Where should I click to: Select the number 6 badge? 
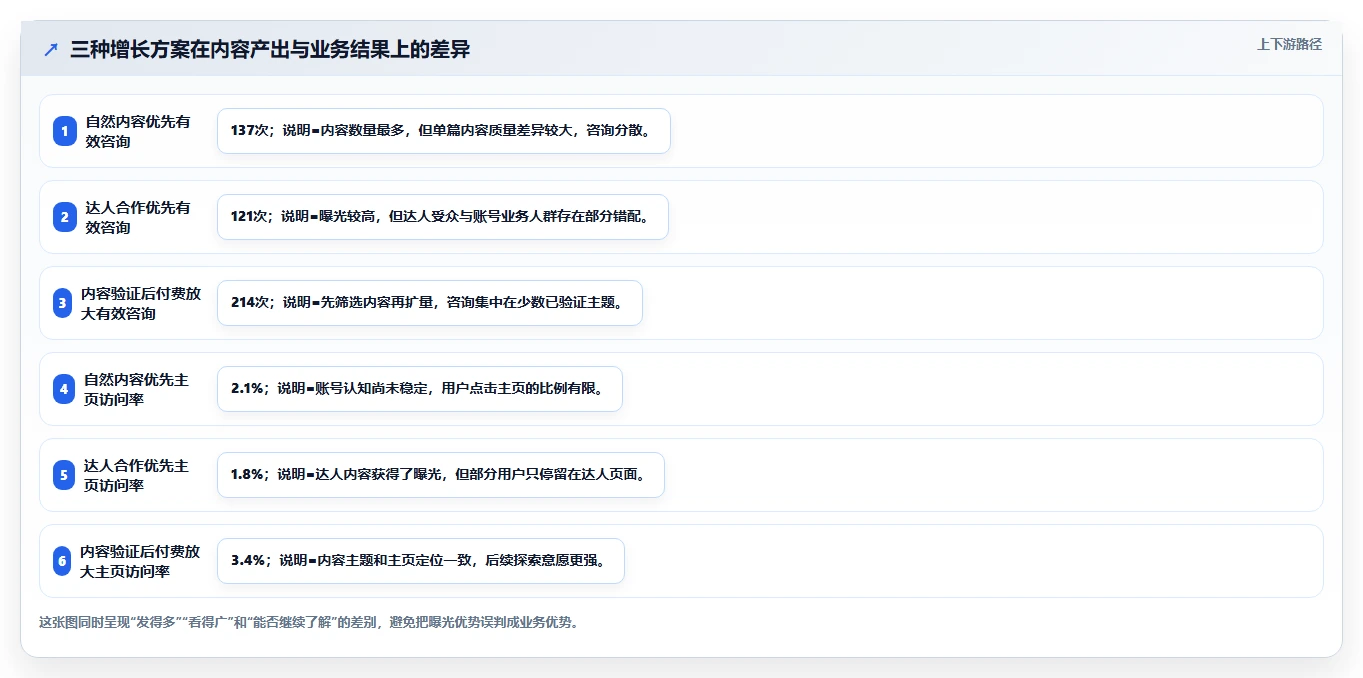tap(62, 561)
